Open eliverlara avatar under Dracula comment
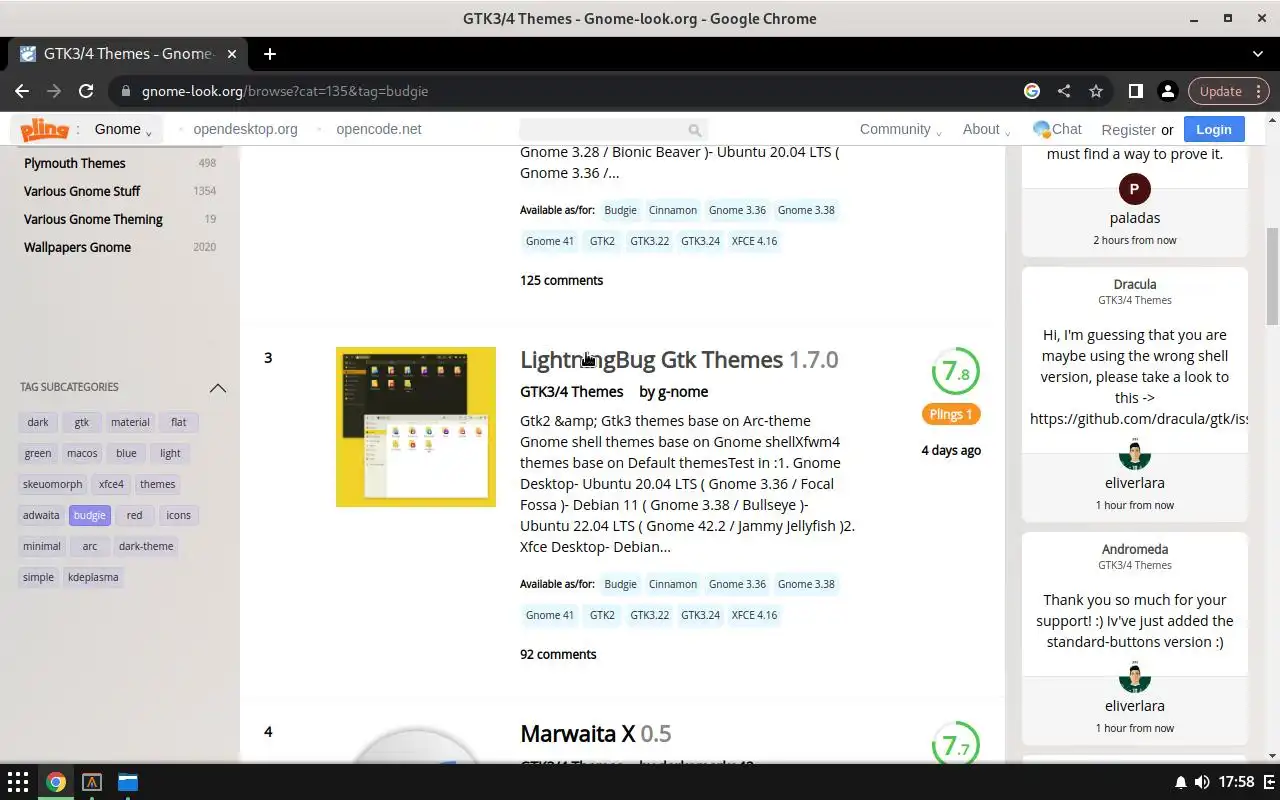Screen dimensions: 1280x800 click(x=1134, y=454)
